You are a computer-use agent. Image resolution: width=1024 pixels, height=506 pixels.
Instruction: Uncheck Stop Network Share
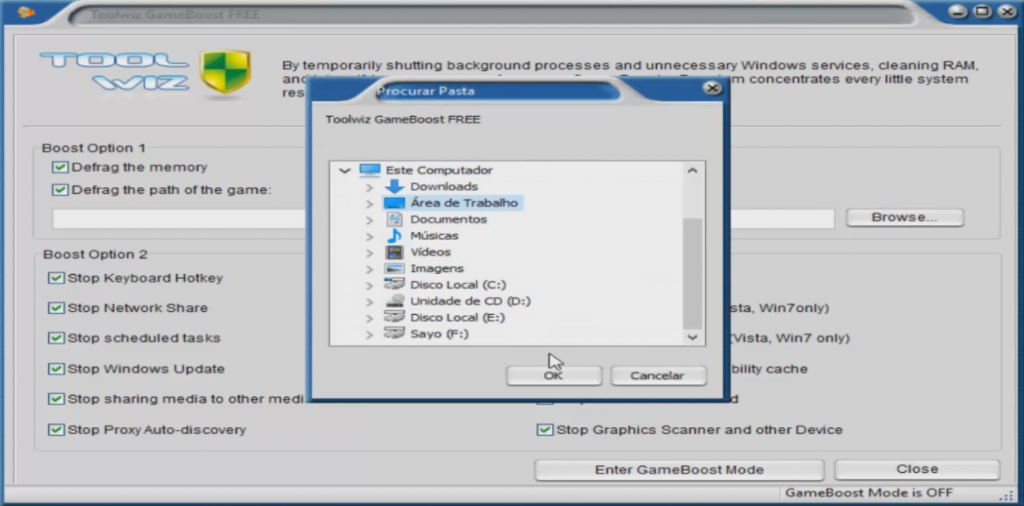(x=56, y=308)
